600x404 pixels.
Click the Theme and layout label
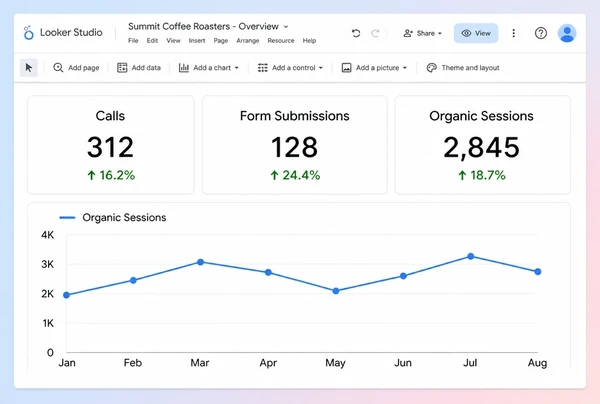point(470,68)
